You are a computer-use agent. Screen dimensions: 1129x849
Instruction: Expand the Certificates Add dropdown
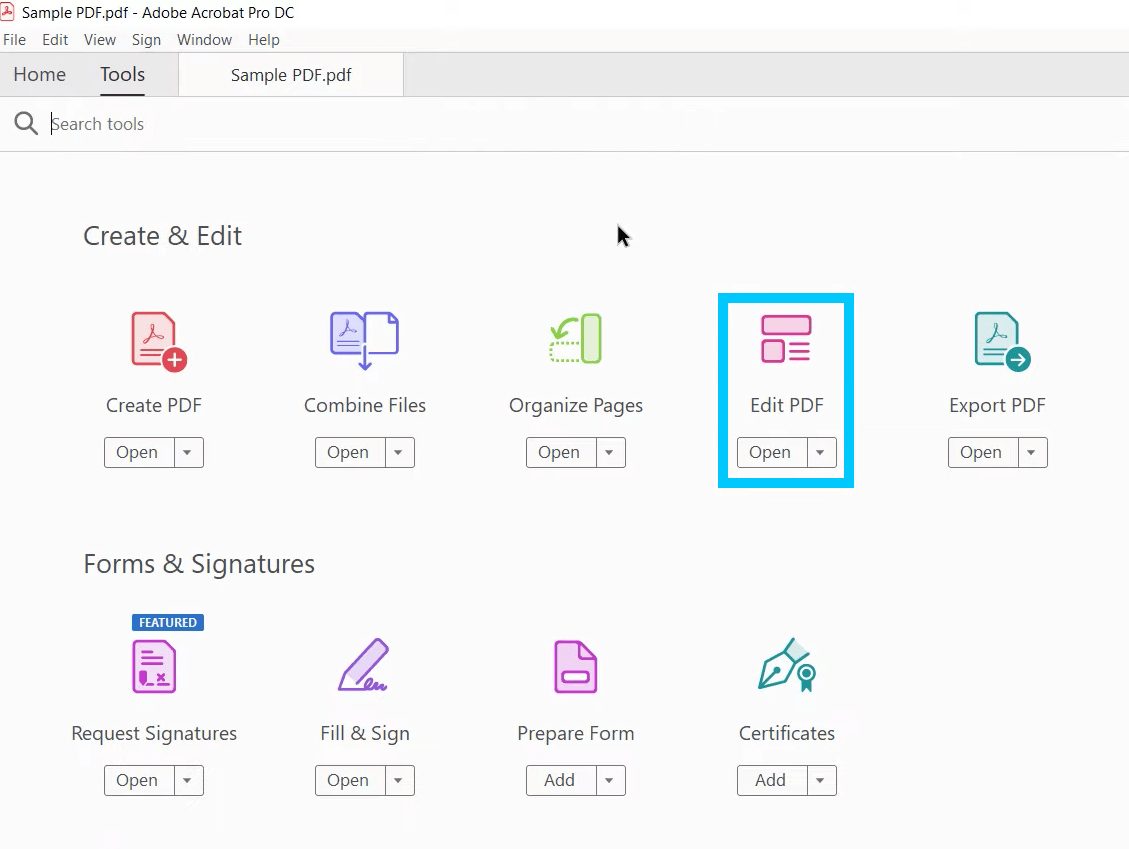(x=820, y=780)
